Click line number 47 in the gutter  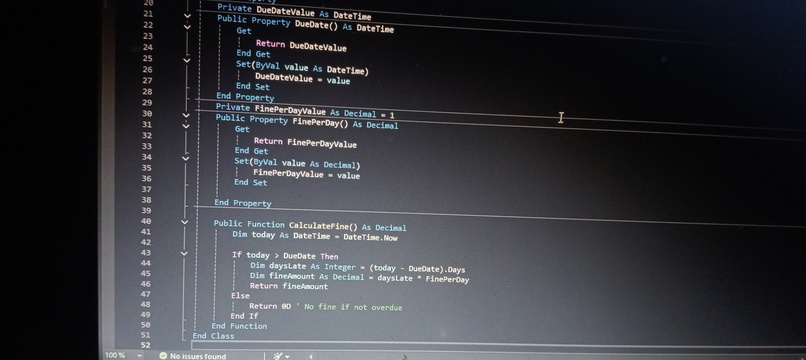pyautogui.click(x=145, y=294)
